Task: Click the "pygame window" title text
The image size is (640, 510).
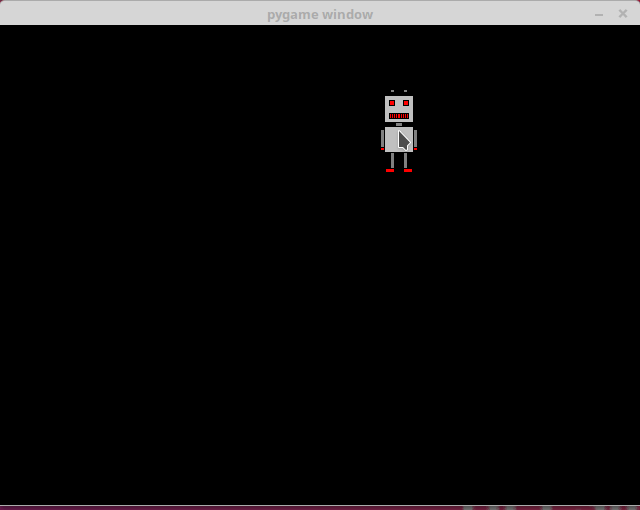Action: 320,14
